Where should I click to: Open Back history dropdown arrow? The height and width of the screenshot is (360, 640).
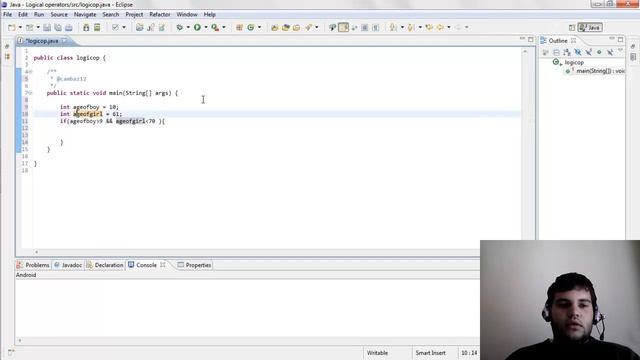click(x=449, y=27)
